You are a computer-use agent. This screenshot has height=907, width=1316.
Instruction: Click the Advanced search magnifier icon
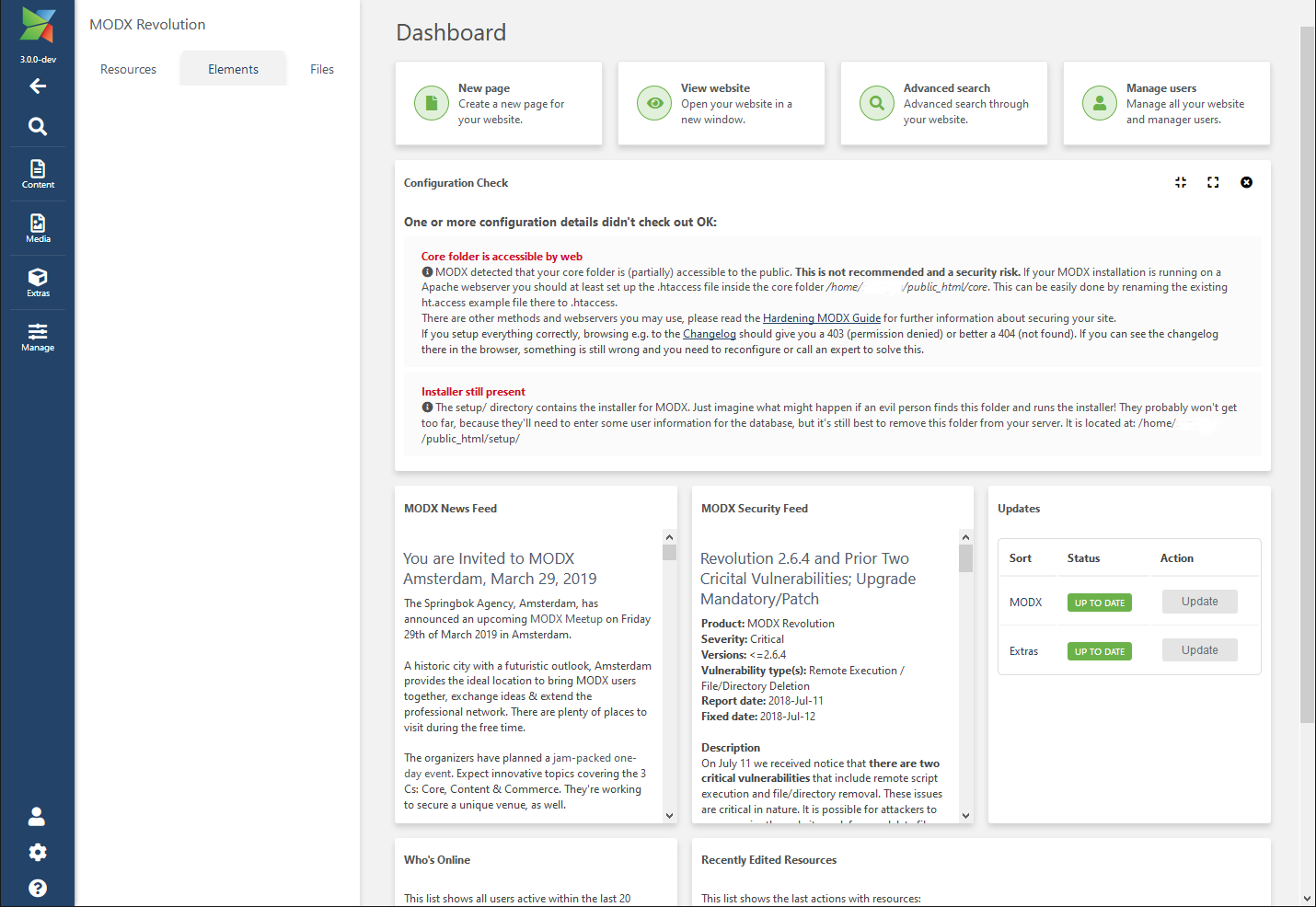click(877, 103)
